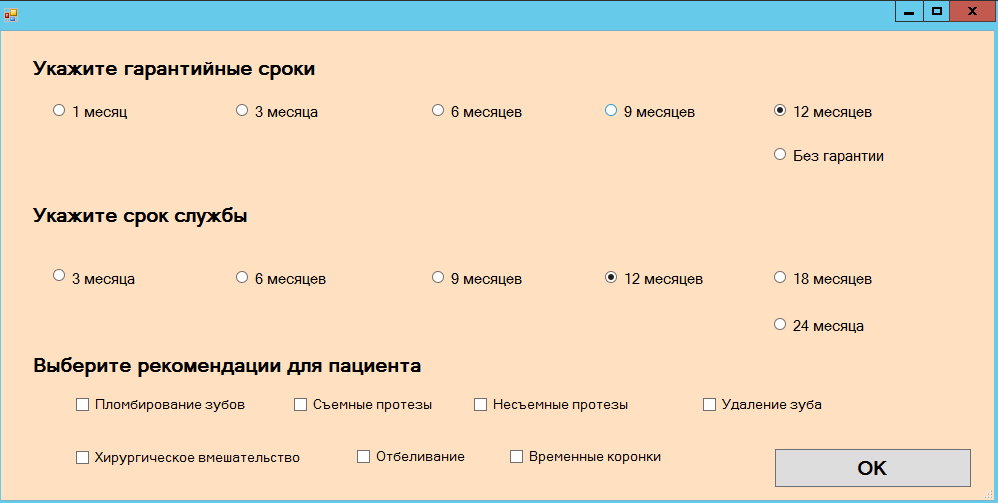Maximize the window using the title bar button
Viewport: 998px width, 503px height.
[x=937, y=12]
